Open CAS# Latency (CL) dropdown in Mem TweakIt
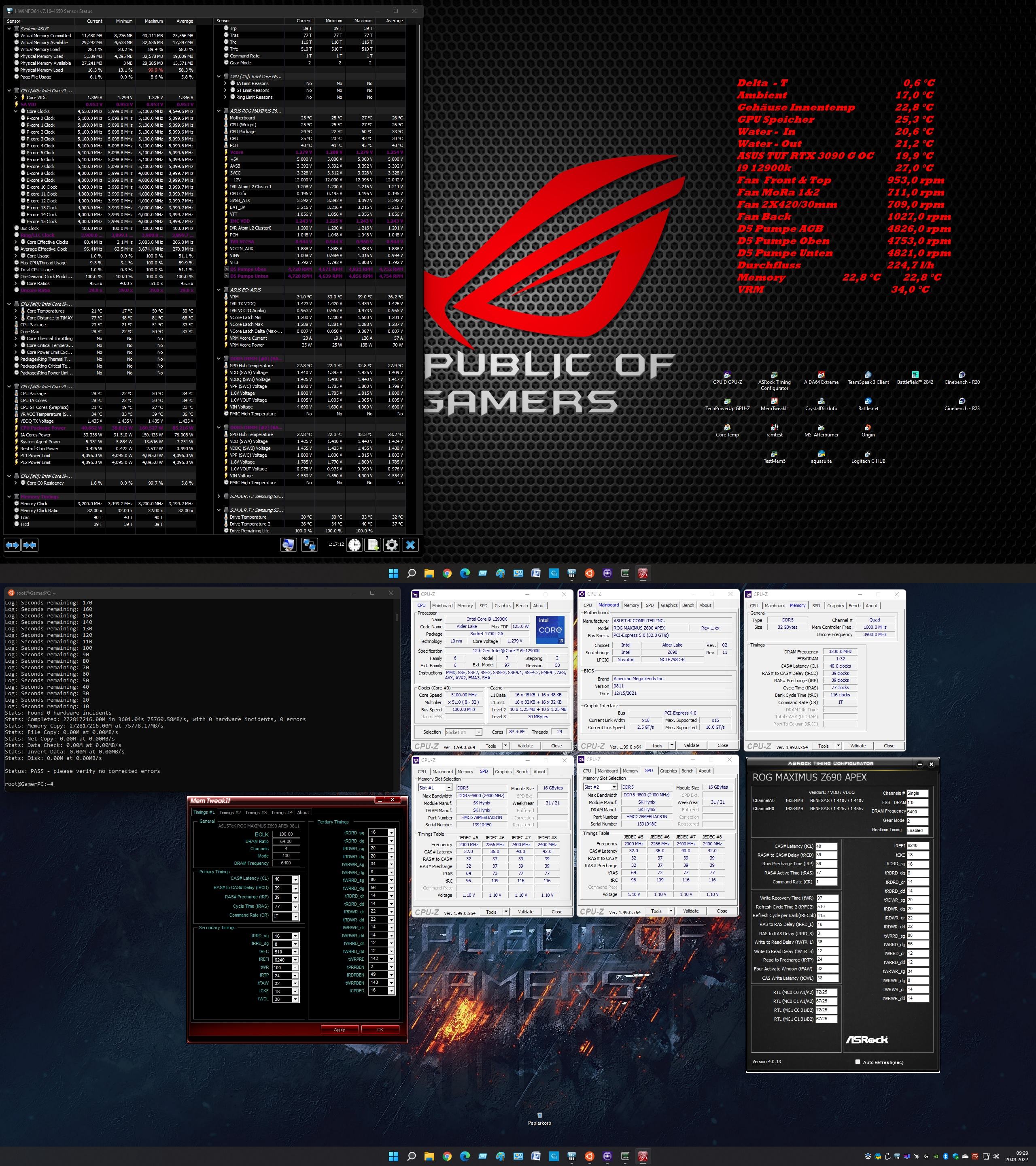The image size is (1036, 1166). 295,879
